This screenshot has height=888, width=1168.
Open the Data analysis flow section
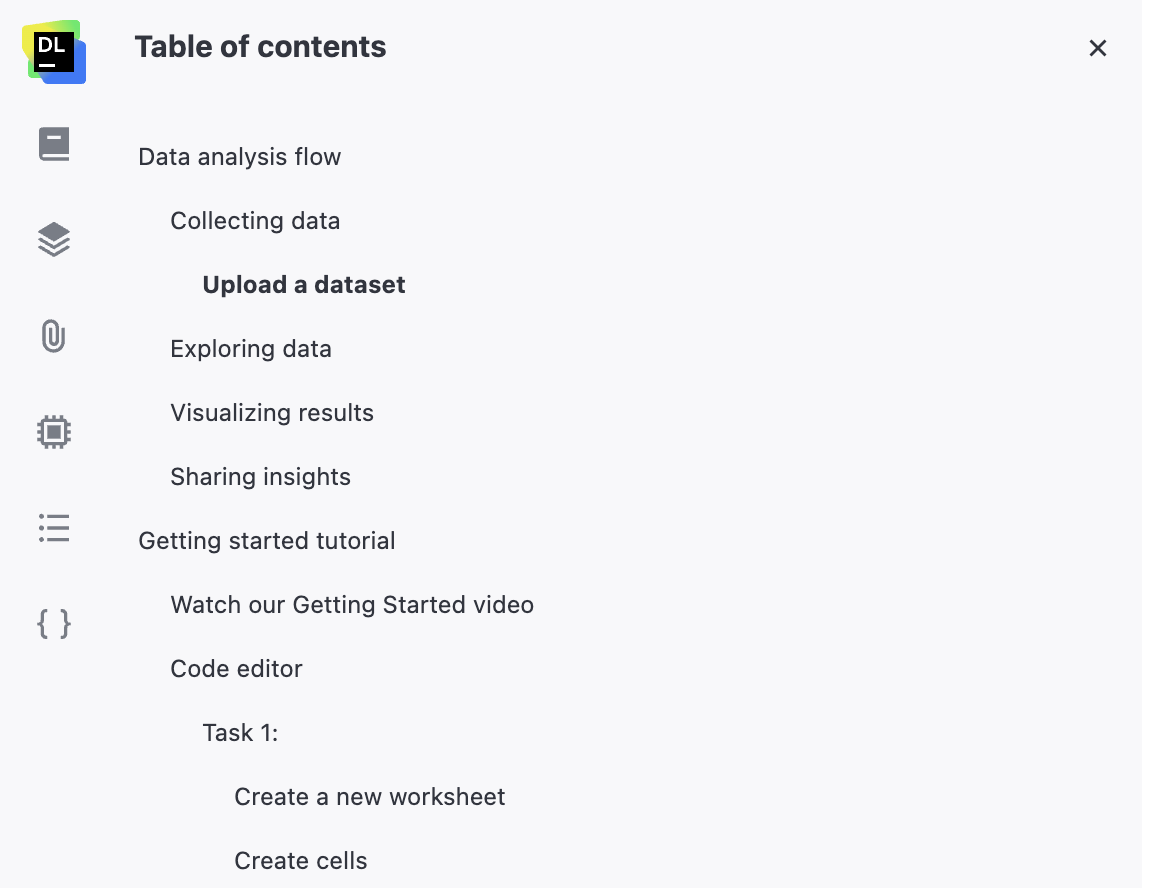[x=239, y=156]
